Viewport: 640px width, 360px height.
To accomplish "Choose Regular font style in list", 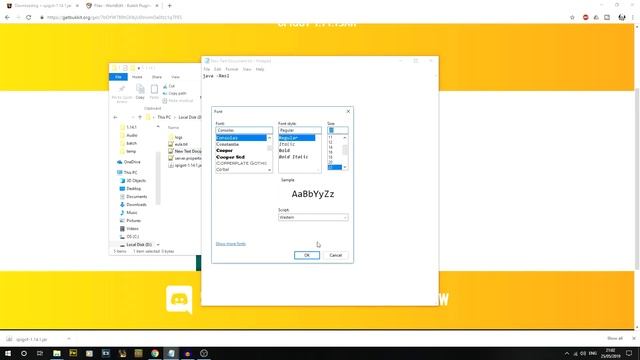I will pos(297,138).
